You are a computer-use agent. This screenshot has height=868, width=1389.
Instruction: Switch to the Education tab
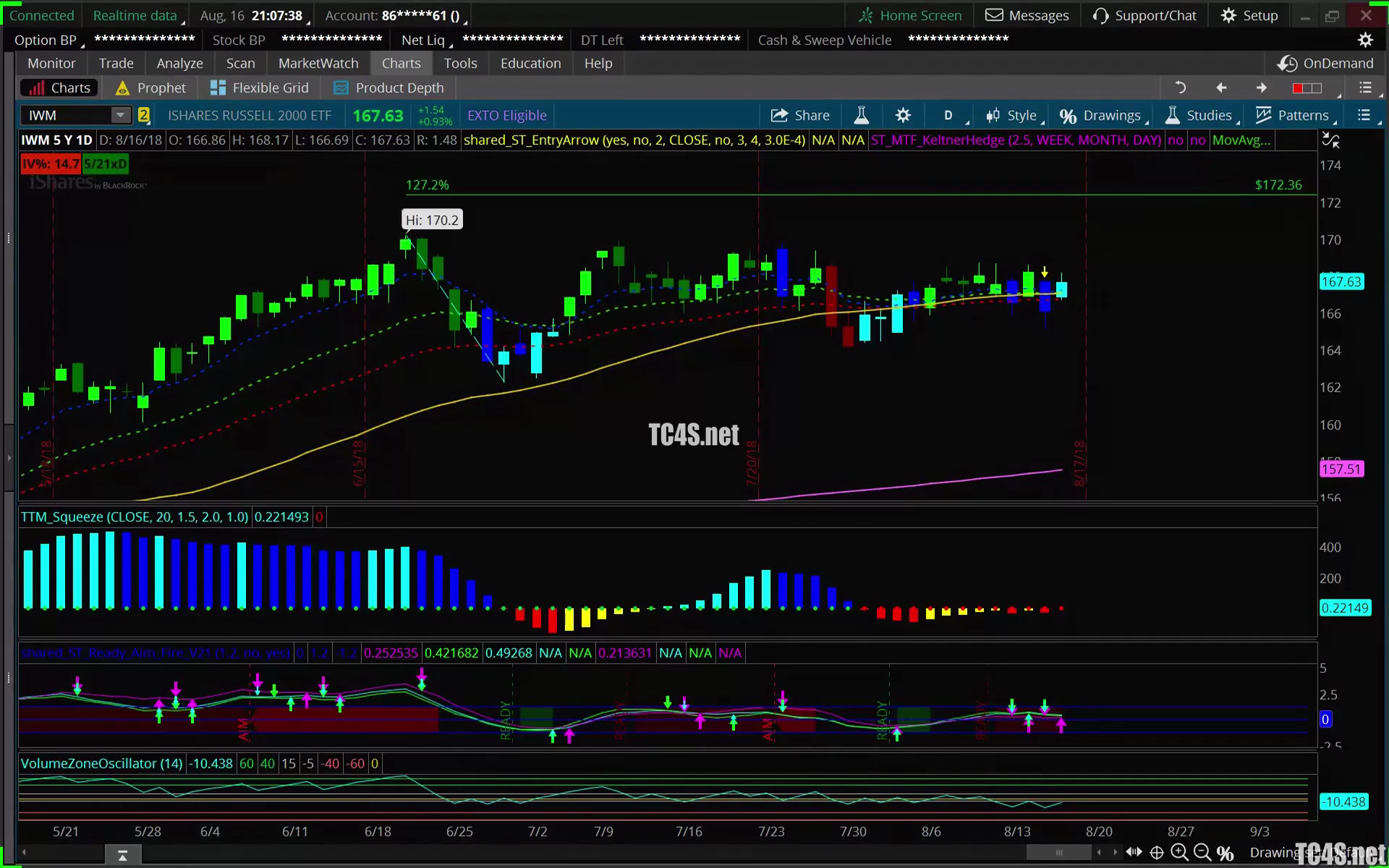(x=530, y=63)
